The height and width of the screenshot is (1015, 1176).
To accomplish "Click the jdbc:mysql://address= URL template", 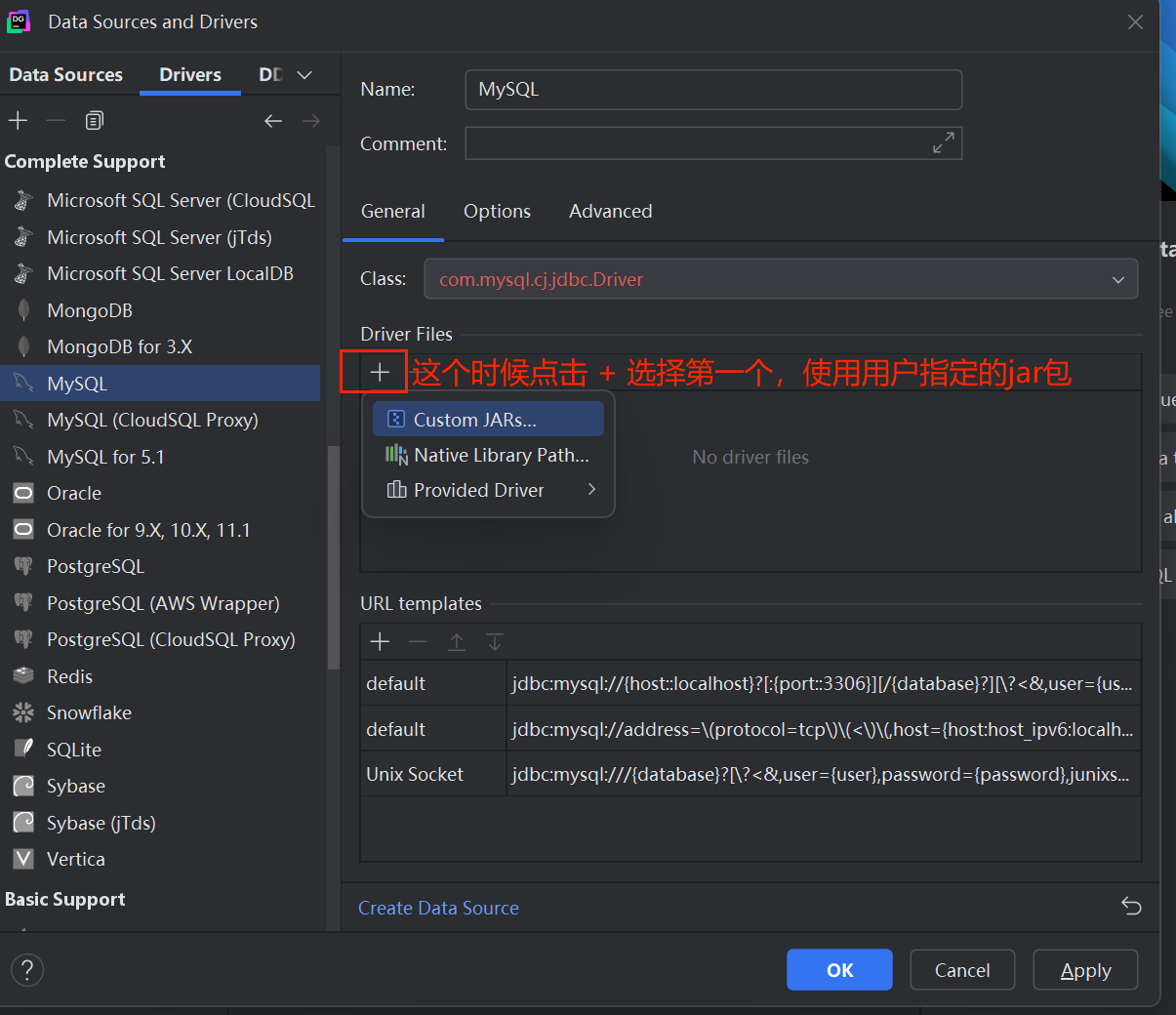I will pyautogui.click(x=823, y=729).
